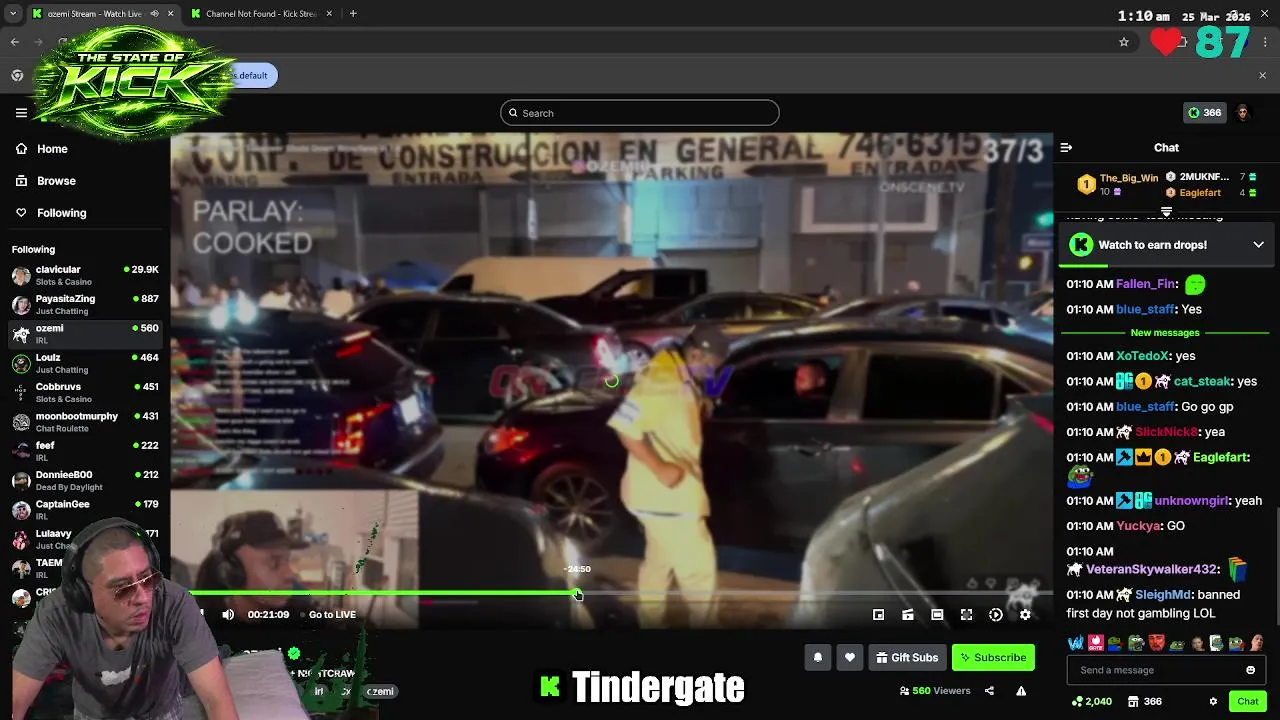Open video player settings gear

(1025, 615)
